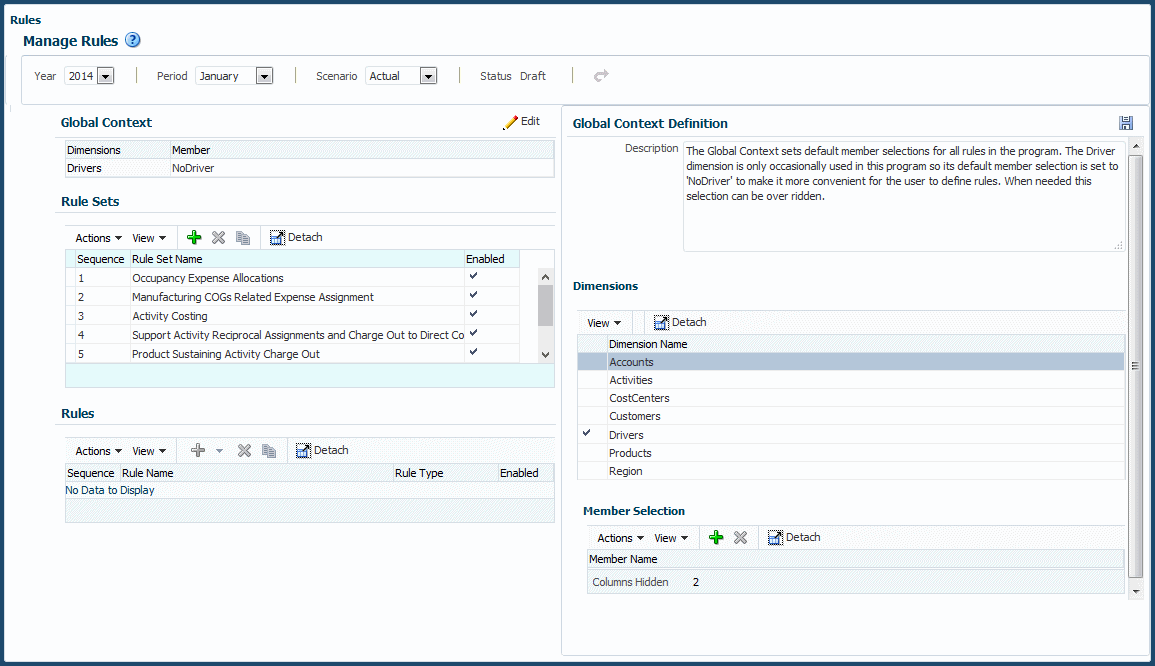
Task: Copy the rule set using duplicate icon
Action: tap(243, 237)
